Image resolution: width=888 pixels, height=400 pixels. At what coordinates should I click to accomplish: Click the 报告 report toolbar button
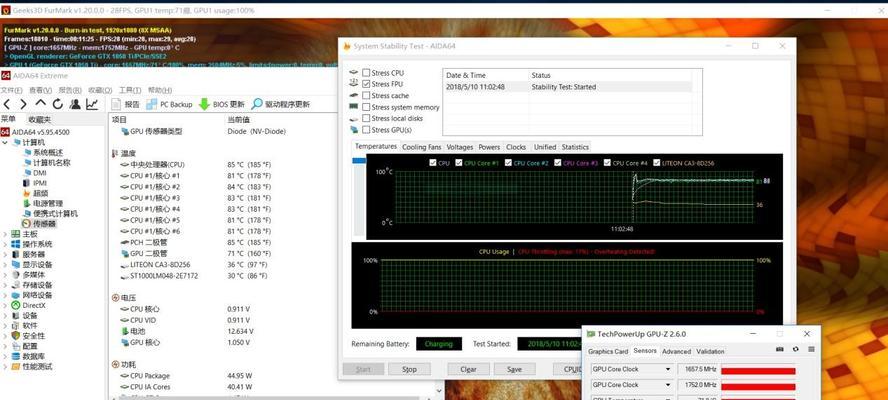click(125, 104)
